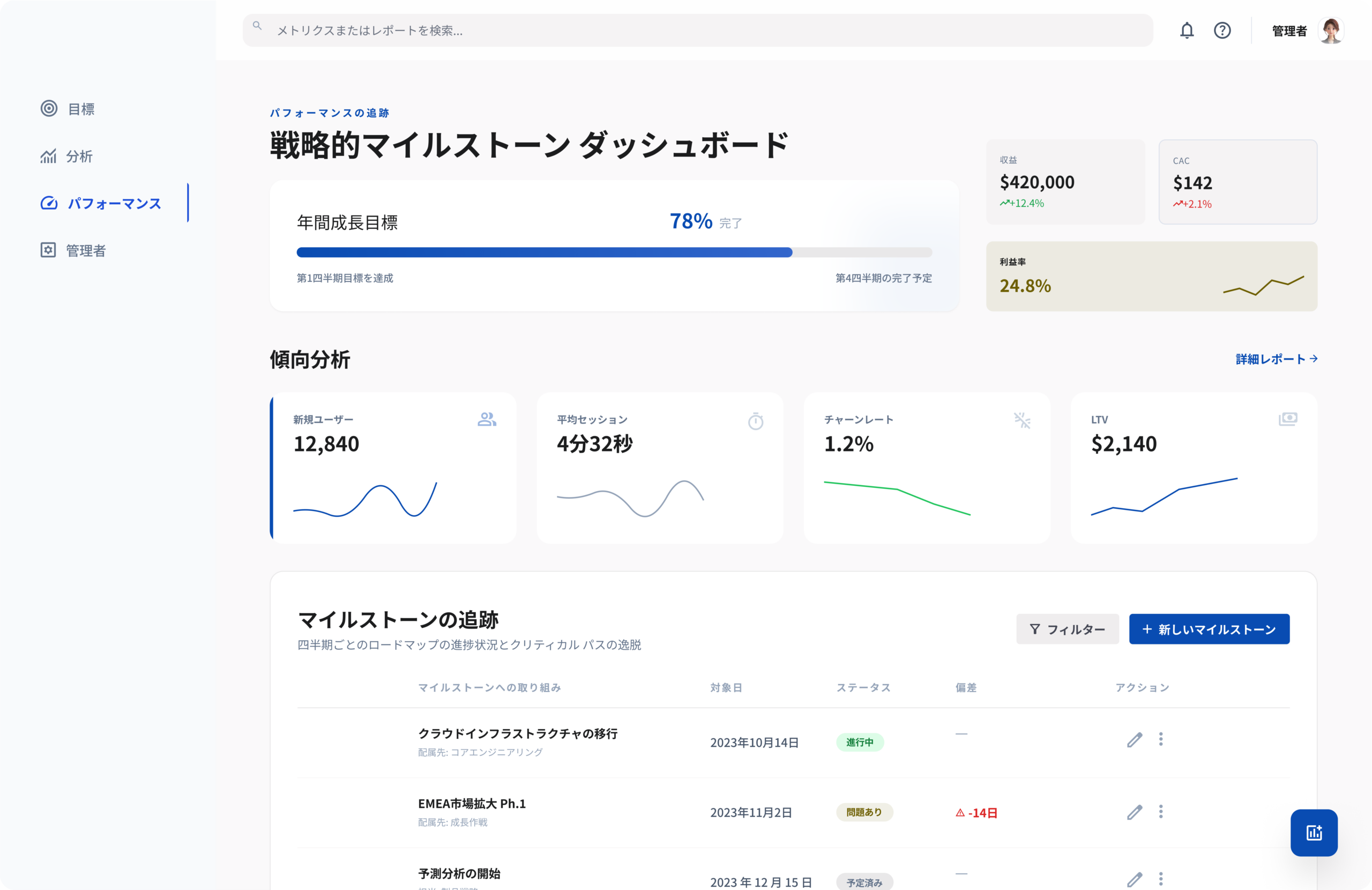
Task: Open more options for EMEA市場拡大 Ph.1
Action: click(x=1160, y=812)
